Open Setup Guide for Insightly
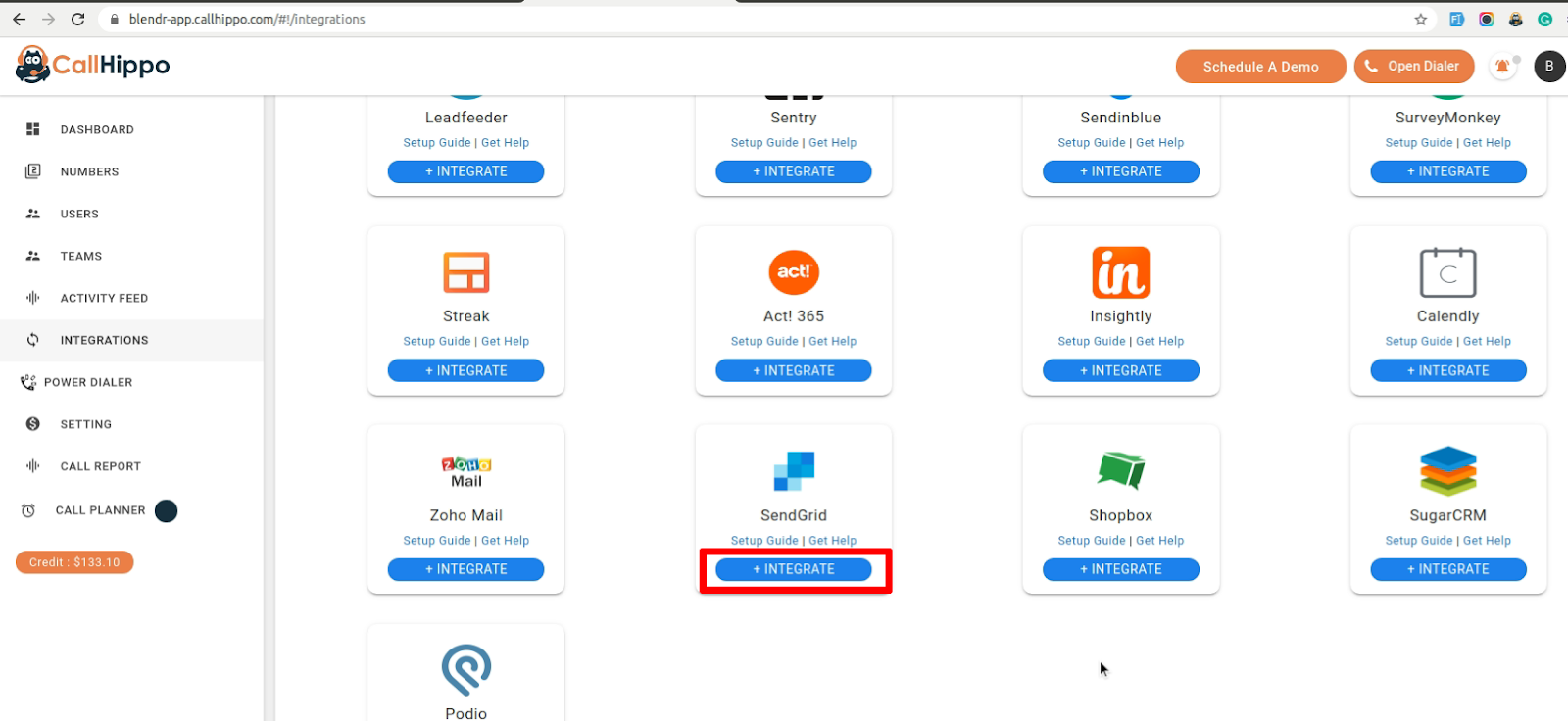1568x721 pixels. 1092,342
